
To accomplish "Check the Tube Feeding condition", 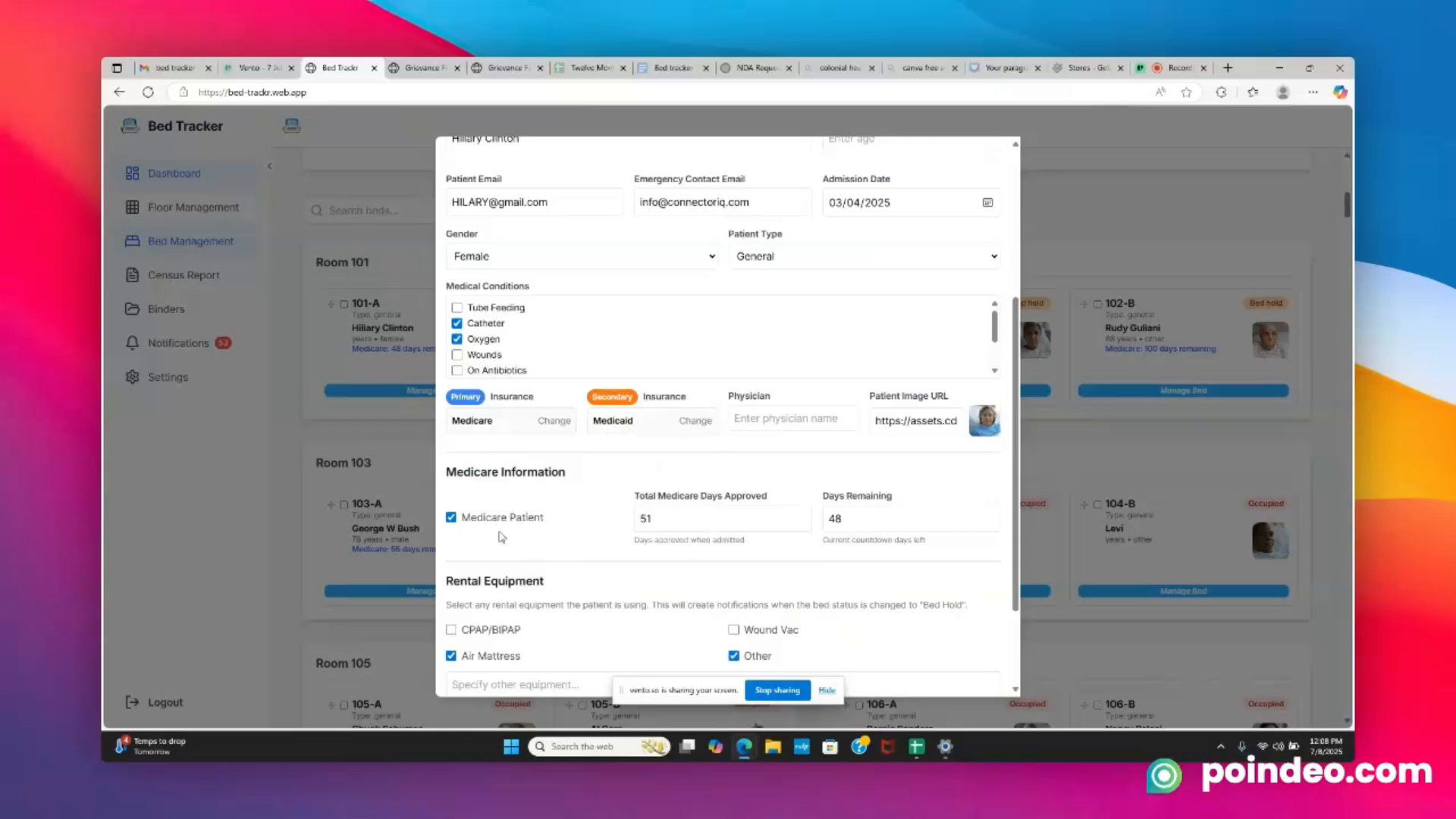I will (457, 307).
